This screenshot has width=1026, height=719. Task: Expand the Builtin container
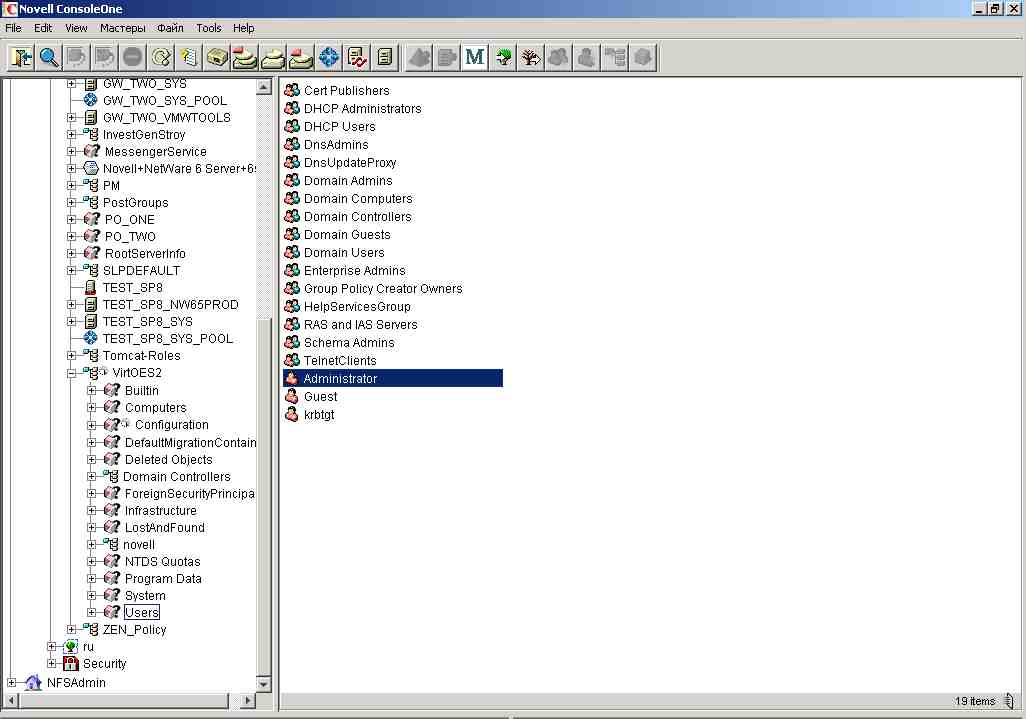pos(92,391)
